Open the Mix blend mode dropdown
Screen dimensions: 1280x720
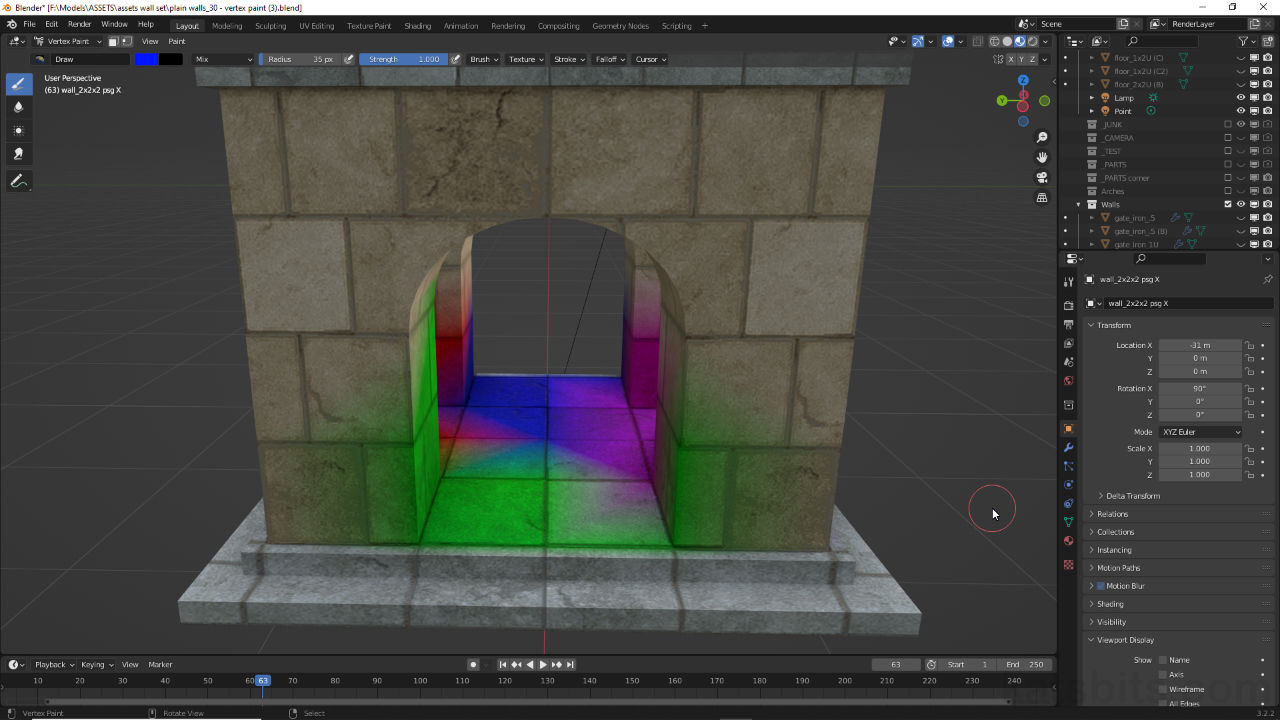pos(224,59)
